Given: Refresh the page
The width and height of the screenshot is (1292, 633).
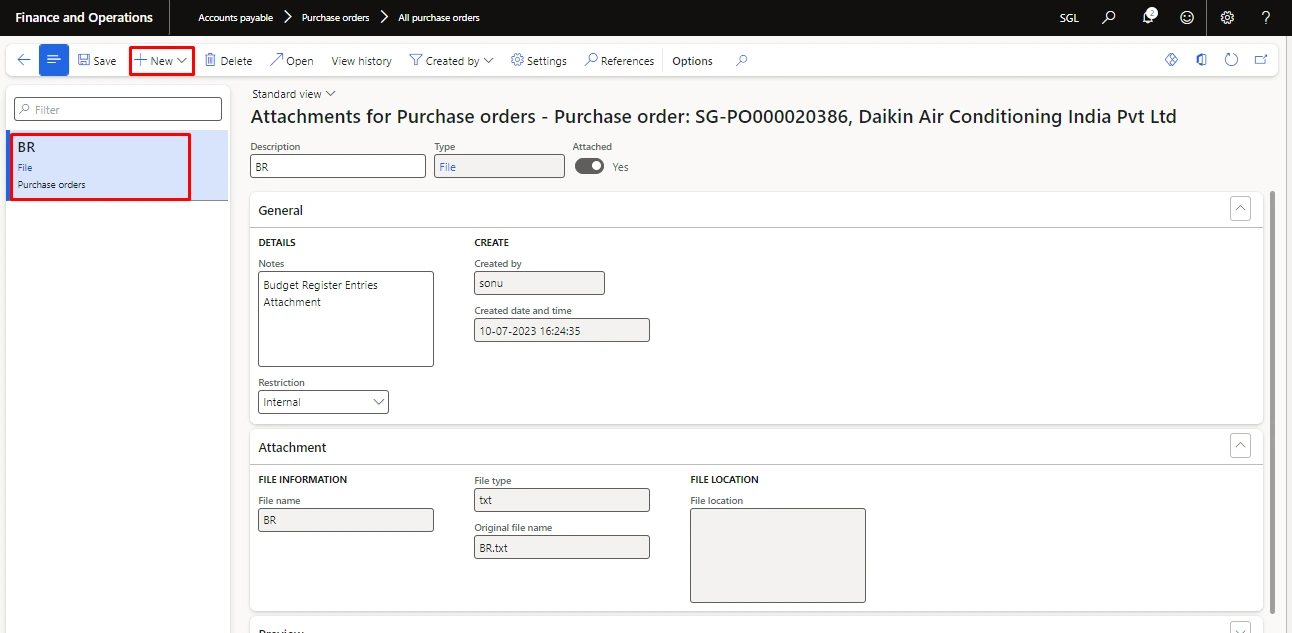Looking at the screenshot, I should (x=1231, y=60).
